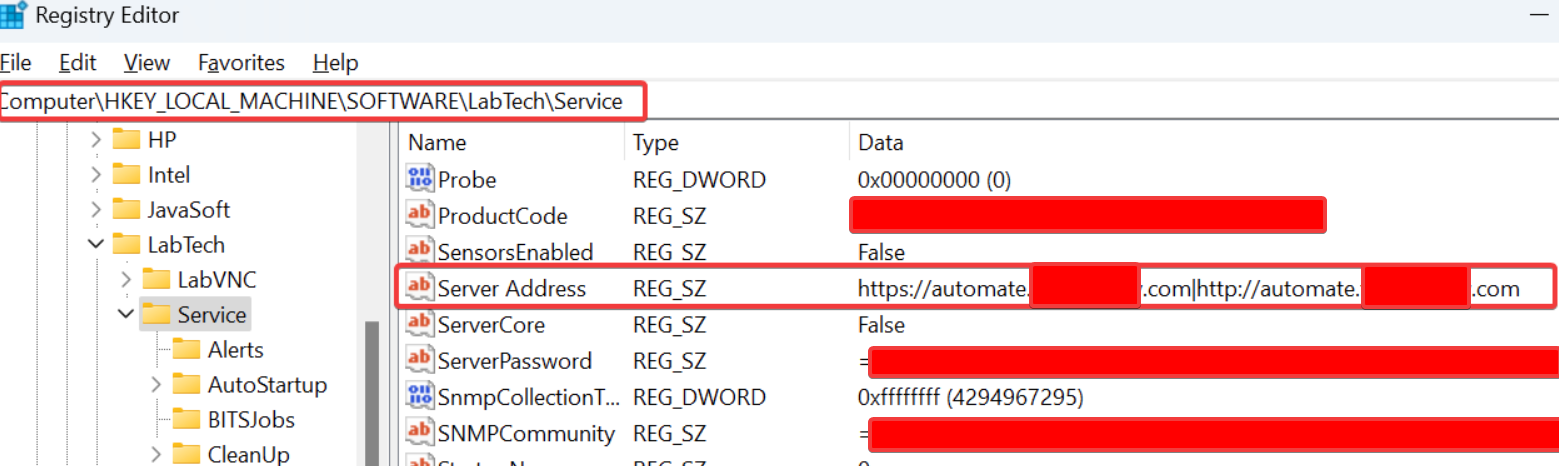Click REG_SZ type in Server Address row
This screenshot has height=466, width=1559.
tap(670, 289)
